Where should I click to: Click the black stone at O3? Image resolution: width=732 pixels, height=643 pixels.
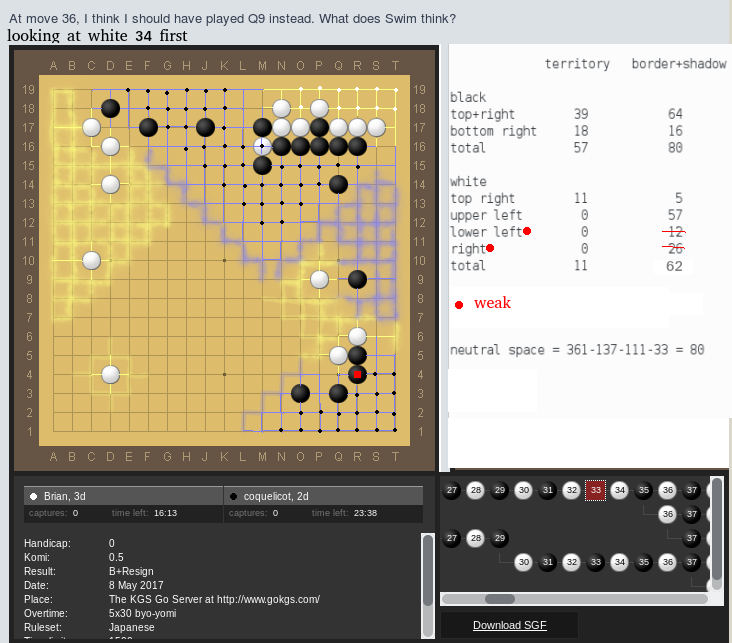click(x=300, y=394)
